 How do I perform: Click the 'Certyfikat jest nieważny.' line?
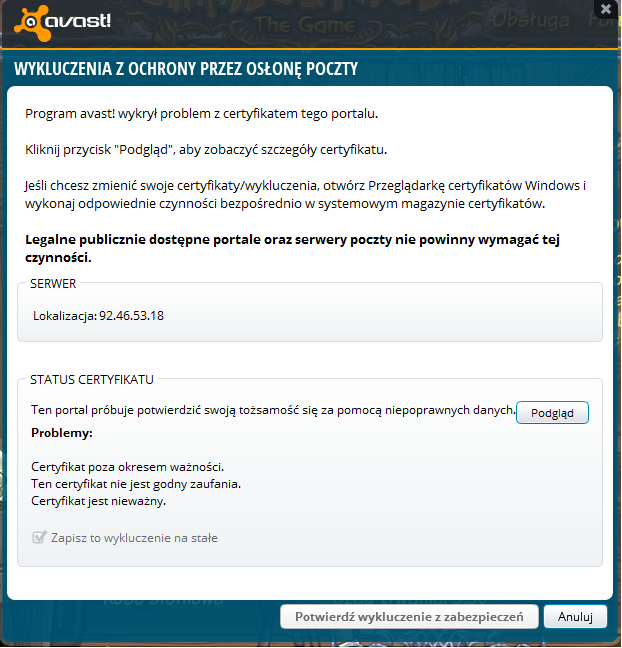point(98,501)
